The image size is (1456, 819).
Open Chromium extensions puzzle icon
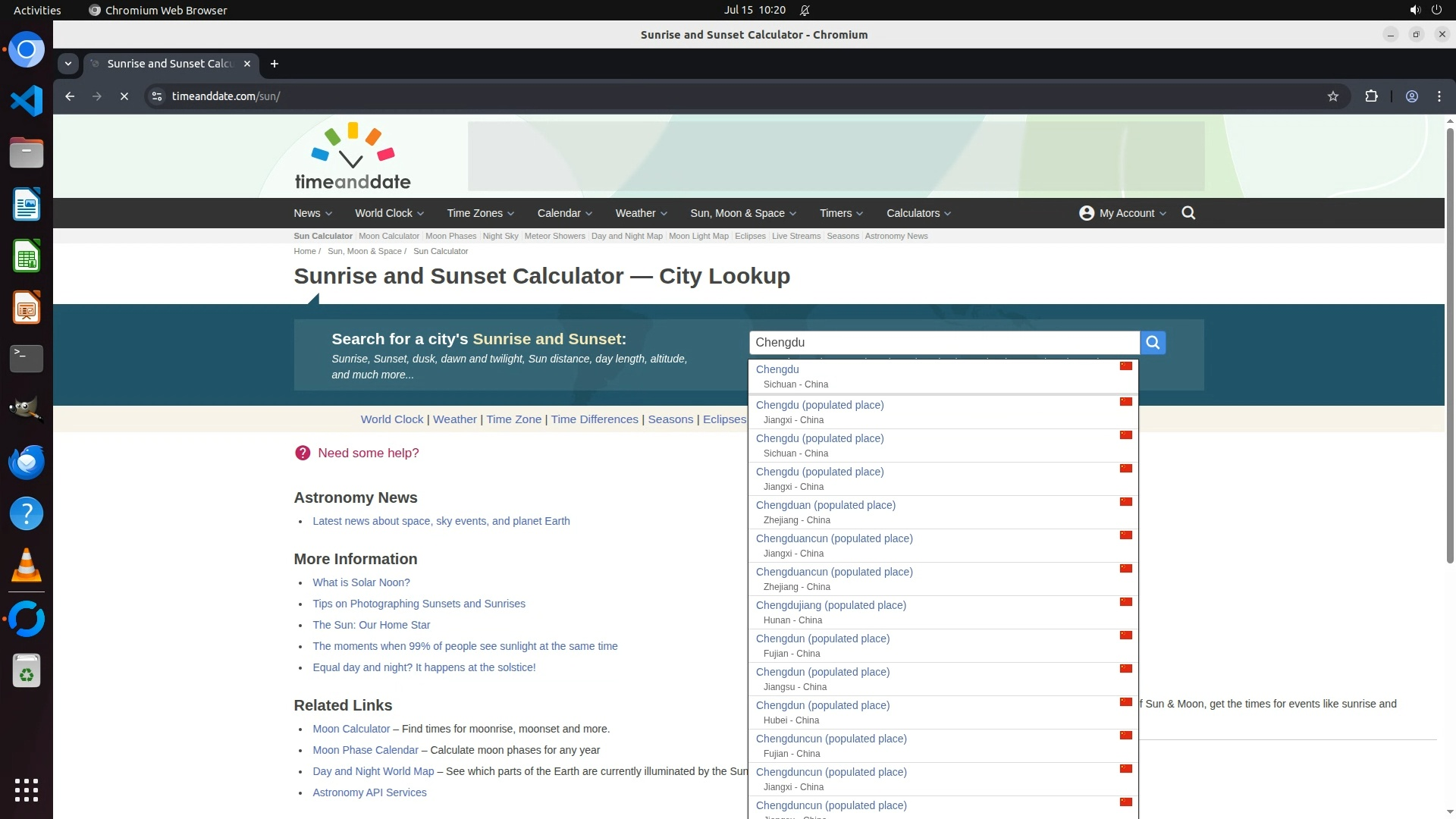click(x=1371, y=96)
